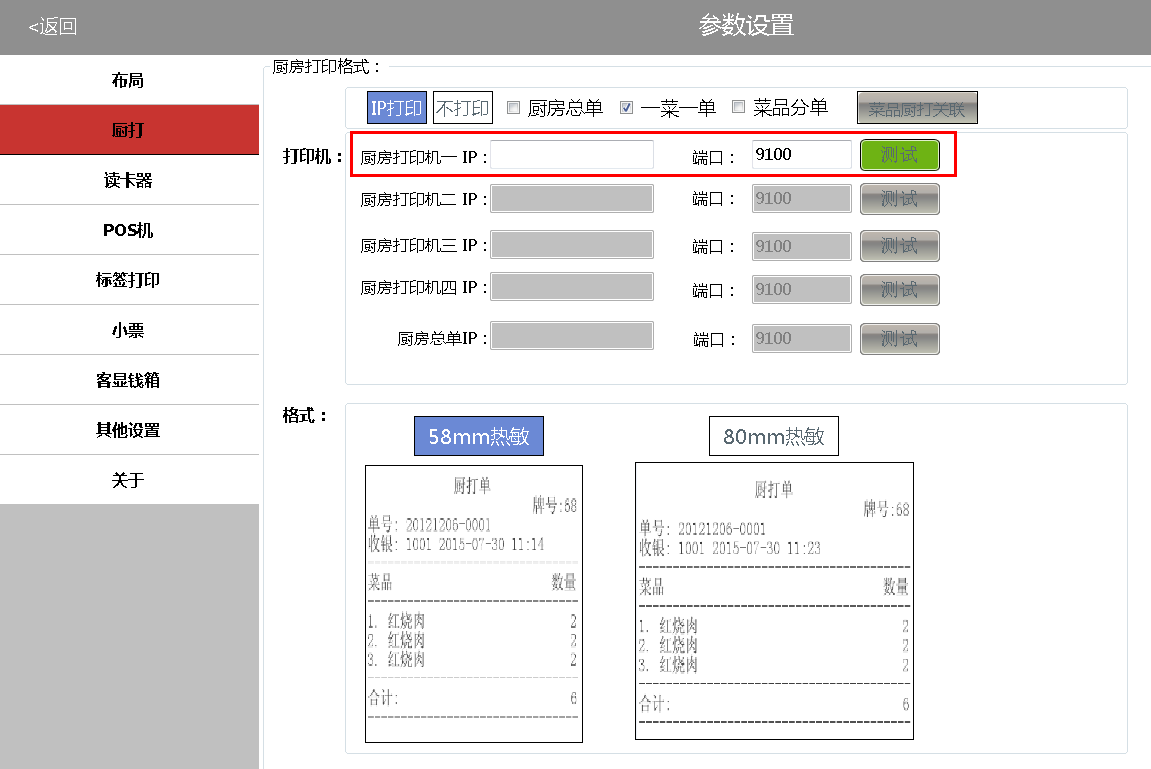Select the 厨打 sidebar item

click(129, 130)
